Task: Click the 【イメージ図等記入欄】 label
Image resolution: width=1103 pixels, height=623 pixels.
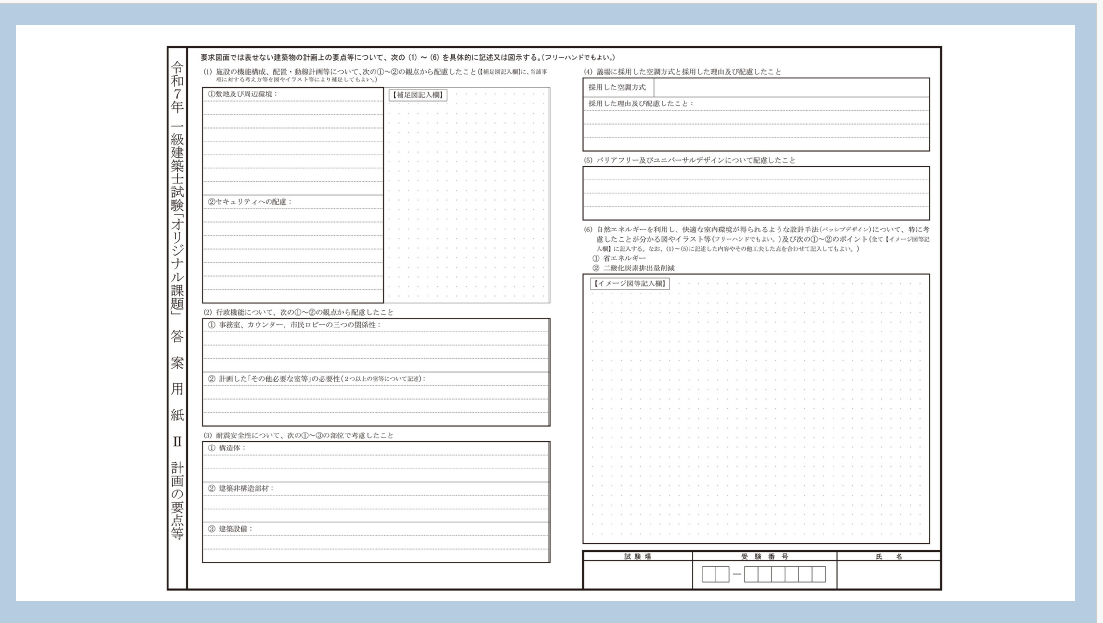Action: [x=630, y=283]
